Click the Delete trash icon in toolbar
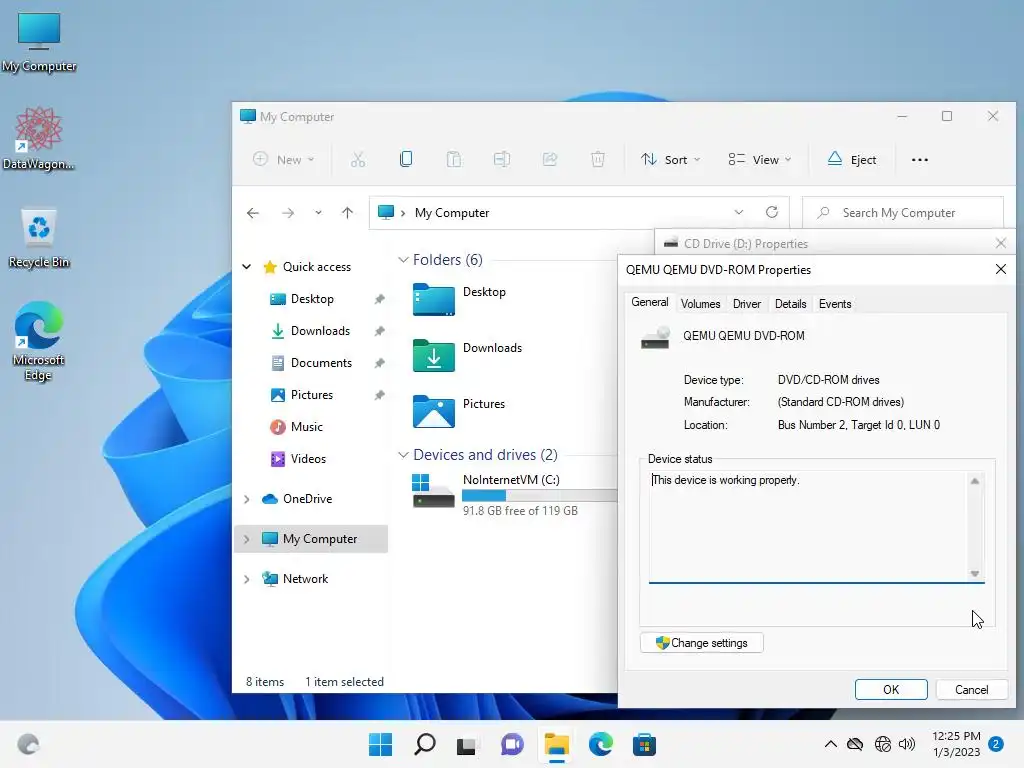The width and height of the screenshot is (1024, 768). [x=598, y=159]
